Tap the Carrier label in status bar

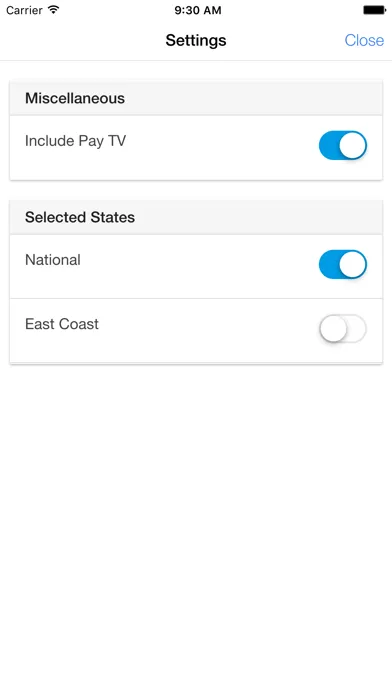[x=25, y=10]
